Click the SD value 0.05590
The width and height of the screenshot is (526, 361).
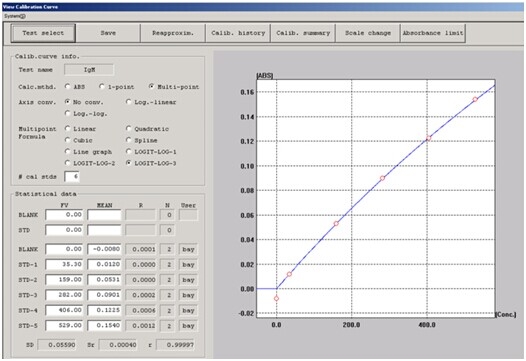pos(57,345)
